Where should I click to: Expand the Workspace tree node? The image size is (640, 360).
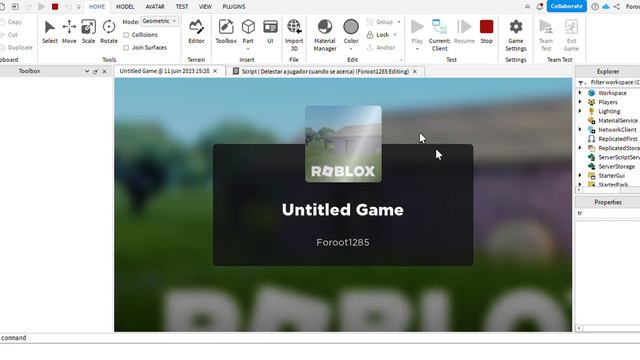580,93
